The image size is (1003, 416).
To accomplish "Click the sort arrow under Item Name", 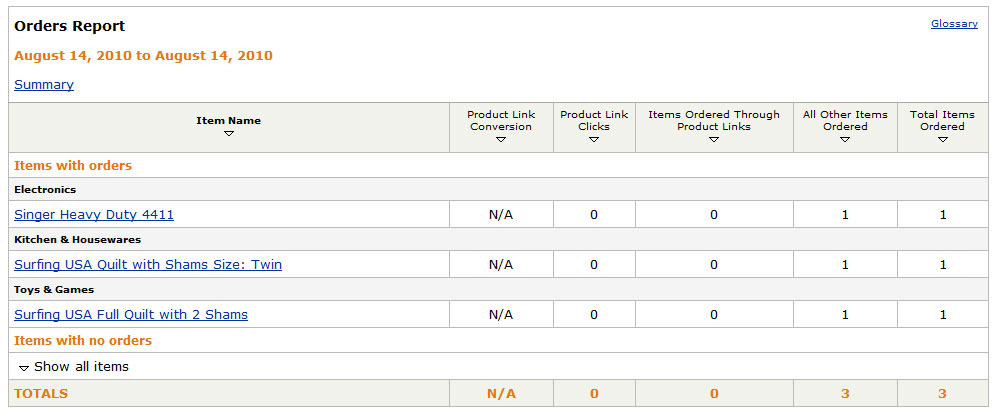I will coord(229,134).
